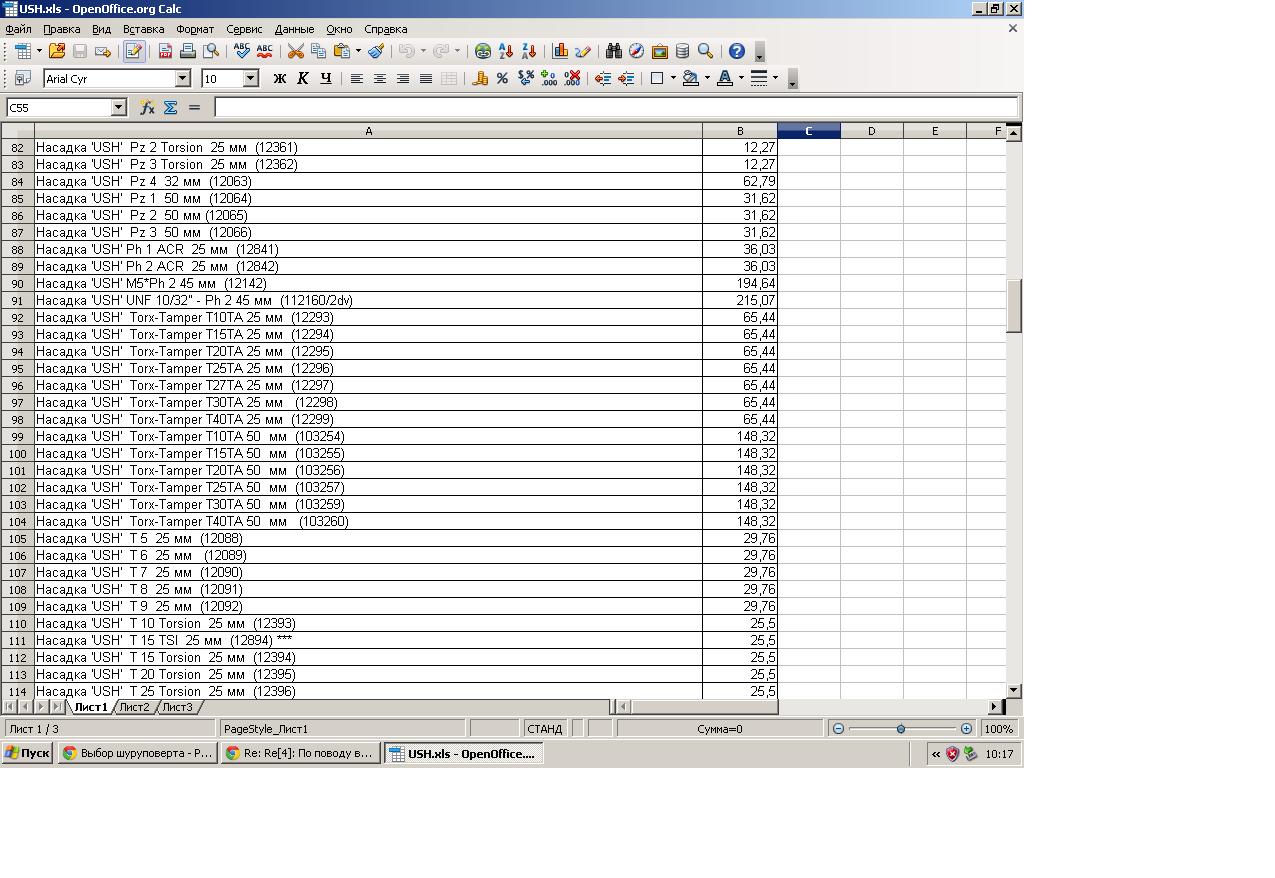This screenshot has width=1275, height=878.
Task: Insert a chart using the chart icon
Action: [x=560, y=51]
